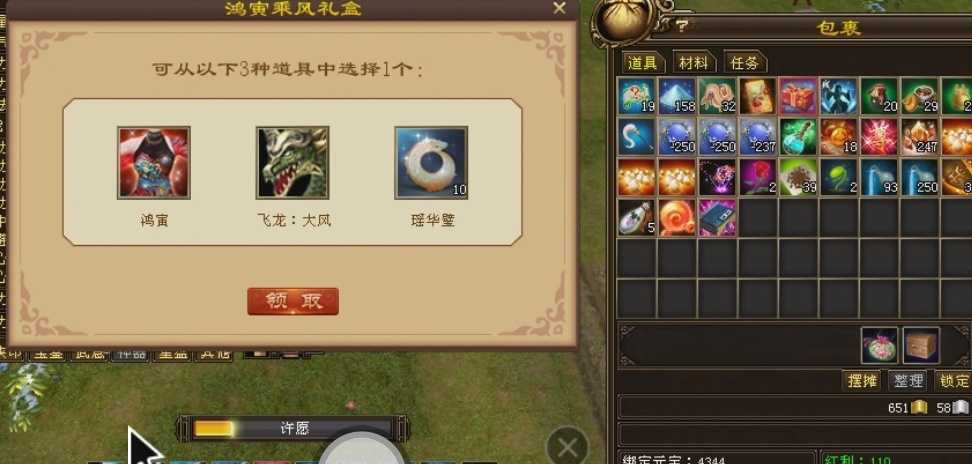Viewport: 972px width, 464px height.
Task: Click the red rose item with count 2
Action: click(758, 177)
